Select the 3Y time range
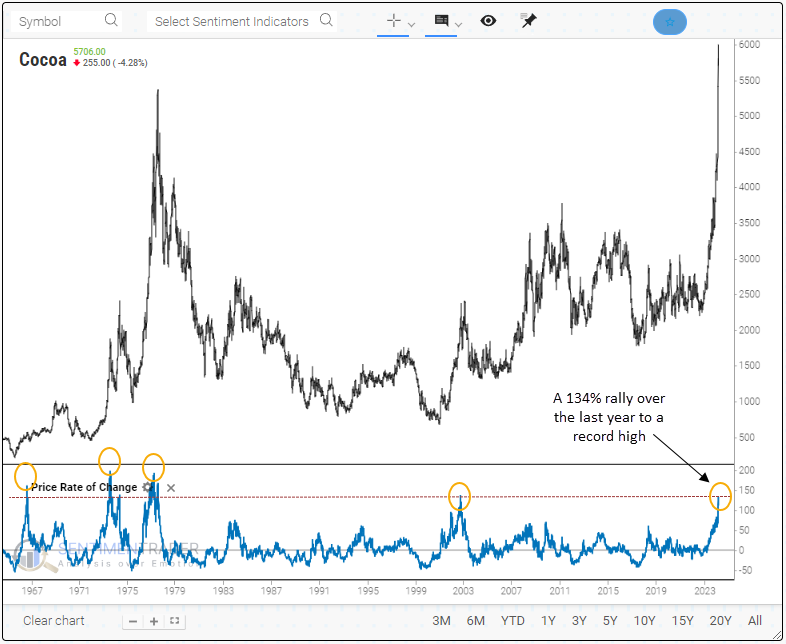Screen dimensions: 786x644 coord(579,620)
